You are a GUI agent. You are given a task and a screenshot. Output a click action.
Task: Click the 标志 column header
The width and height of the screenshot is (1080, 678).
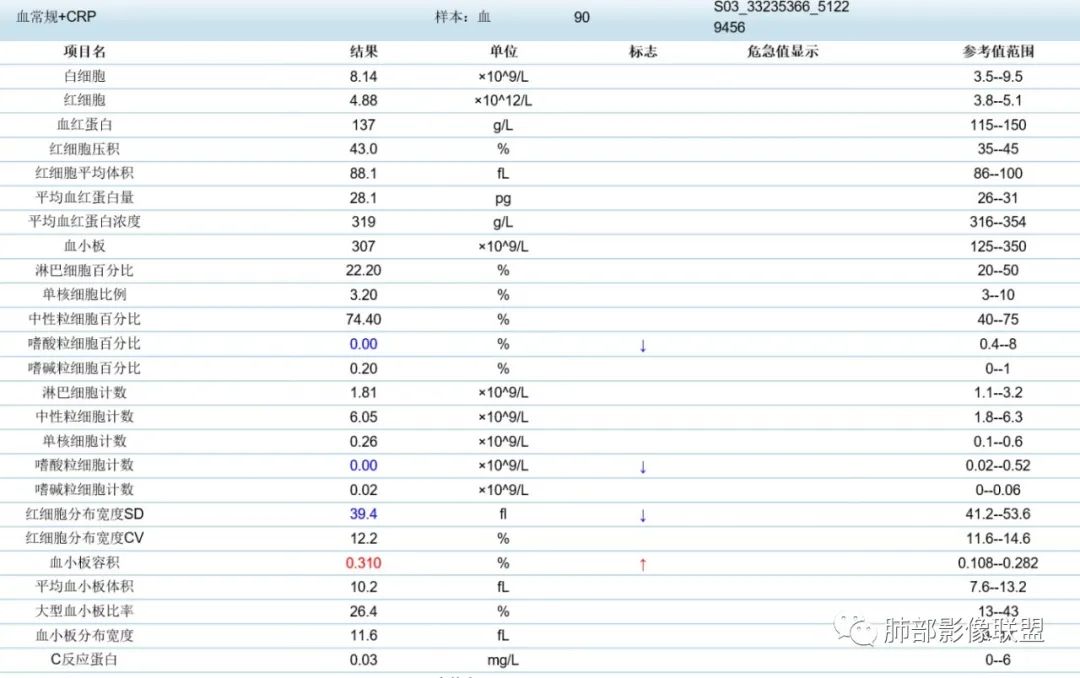(x=643, y=52)
